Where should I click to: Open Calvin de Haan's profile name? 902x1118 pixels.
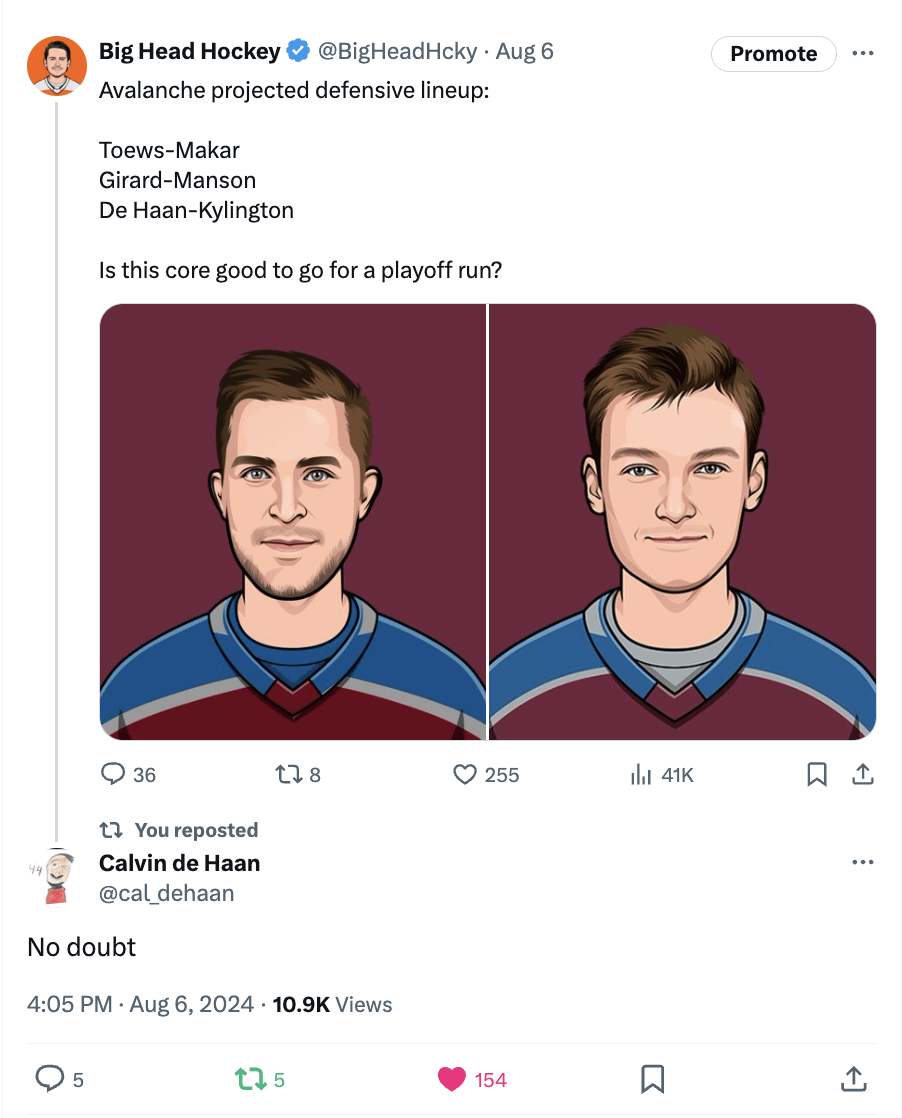coord(179,863)
